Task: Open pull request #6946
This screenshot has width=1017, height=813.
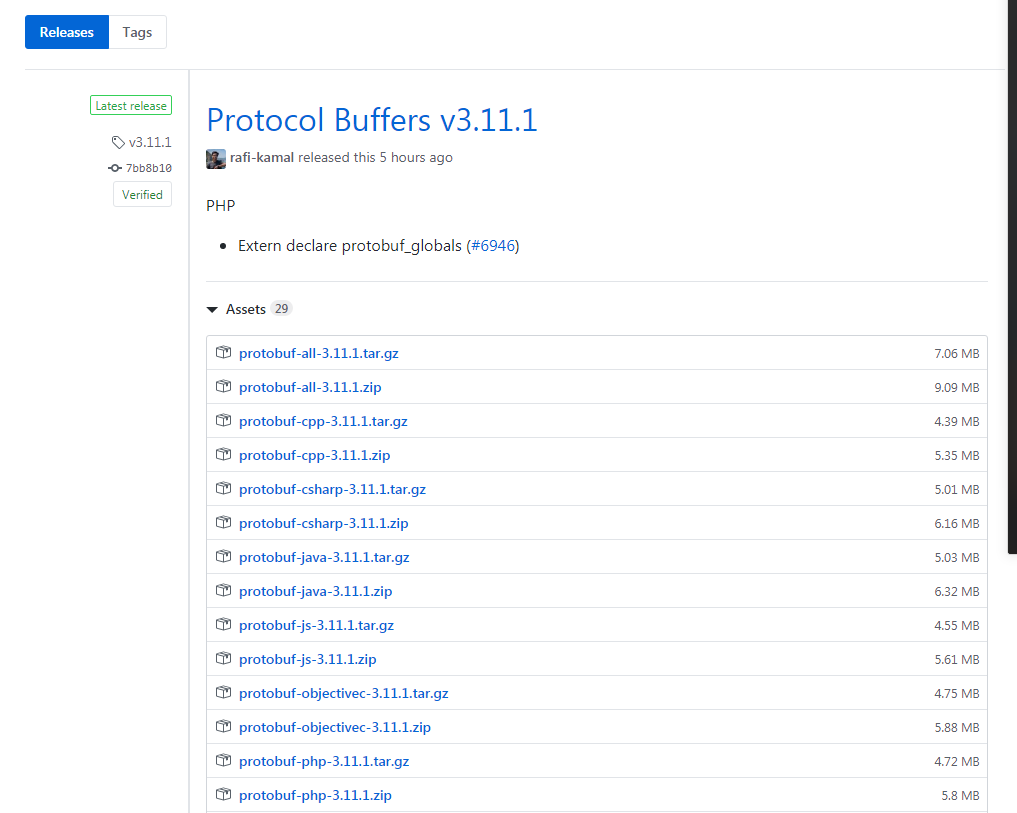Action: click(x=493, y=246)
